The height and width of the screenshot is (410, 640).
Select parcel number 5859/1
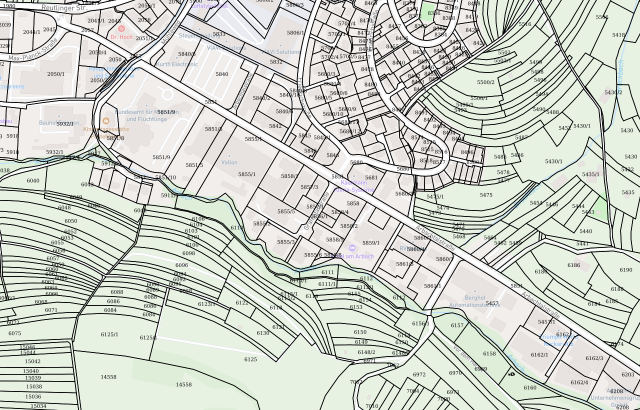371,243
